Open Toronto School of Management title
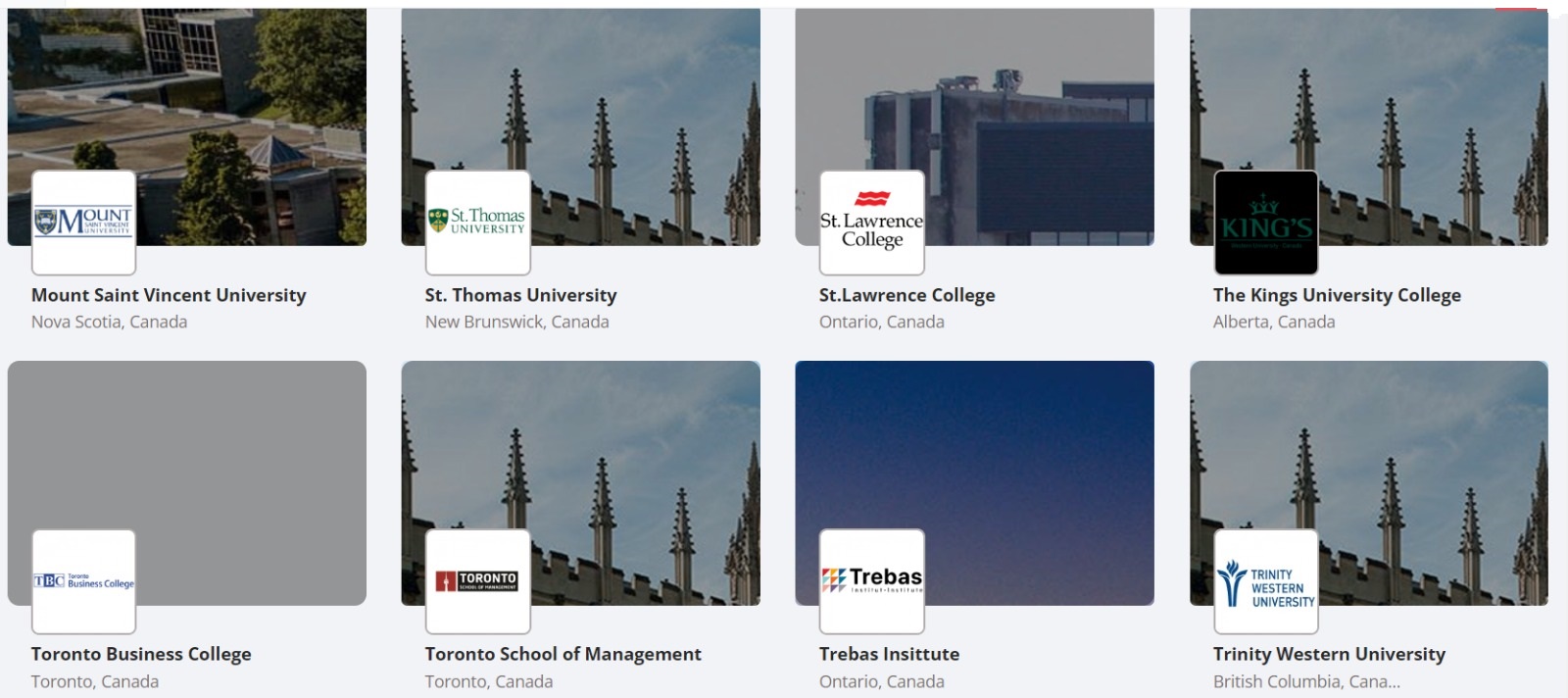Screen dimensions: 1568x698 coord(563,654)
